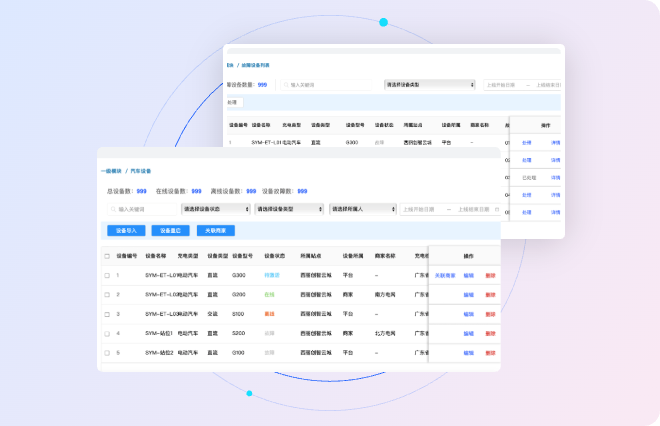Click the 设备导入 button
660x426 pixels.
coord(126,230)
